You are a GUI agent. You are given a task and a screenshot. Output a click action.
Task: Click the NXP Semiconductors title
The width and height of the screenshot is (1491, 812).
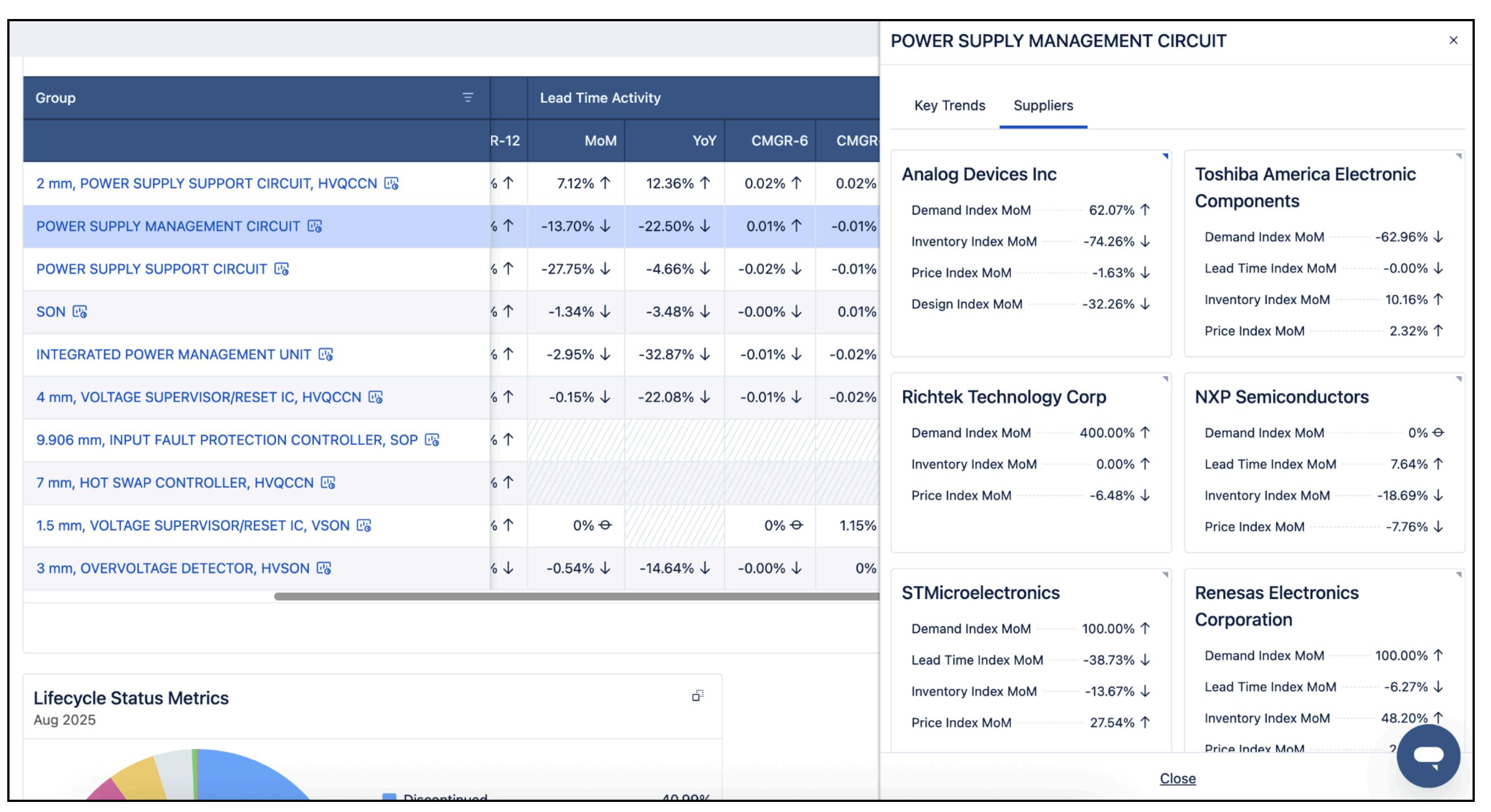1282,397
